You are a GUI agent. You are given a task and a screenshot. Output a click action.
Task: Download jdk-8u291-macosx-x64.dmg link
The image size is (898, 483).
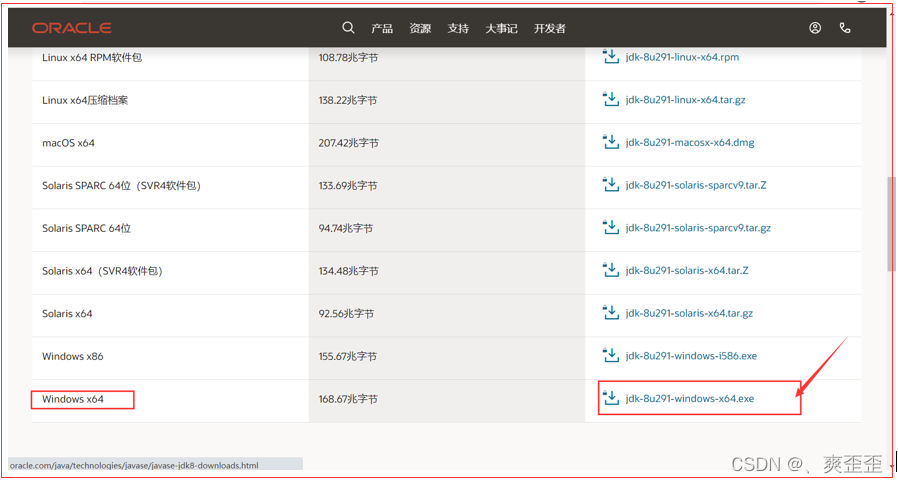[690, 142]
